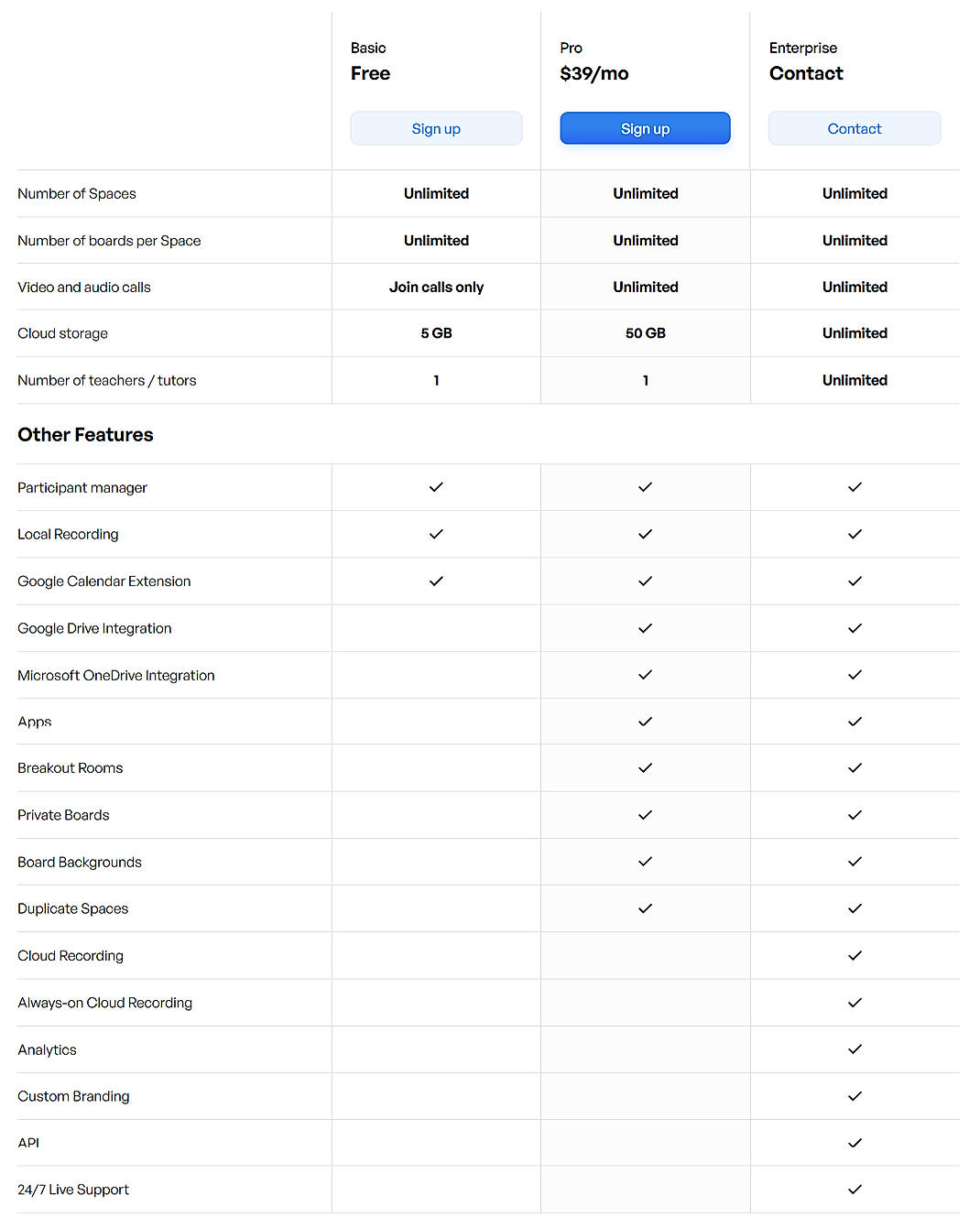Click the Participant manager checkmark under Basic plan
Viewport: 980px width, 1228px height.
pyautogui.click(x=436, y=487)
